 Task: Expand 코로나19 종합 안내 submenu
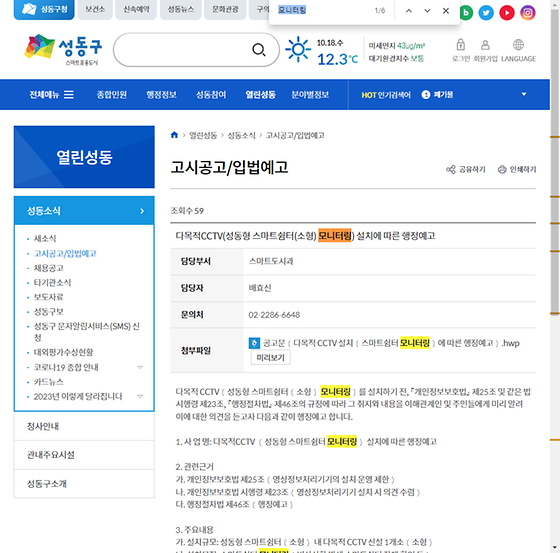[140, 367]
